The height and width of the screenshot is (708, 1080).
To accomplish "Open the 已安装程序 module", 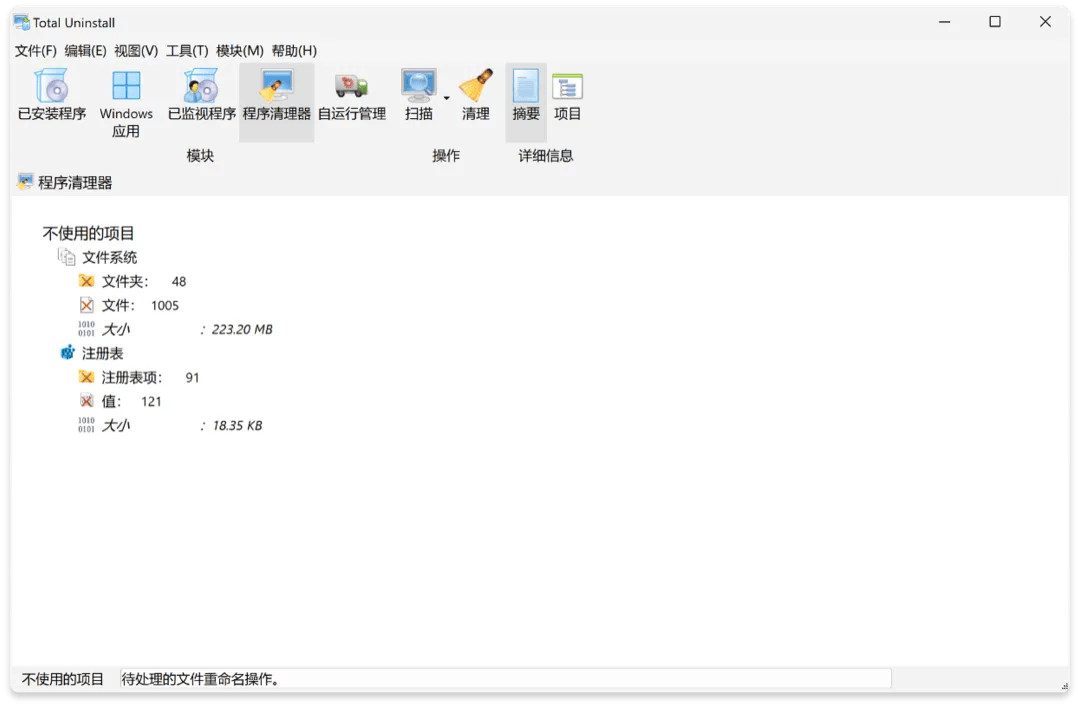I will coord(52,97).
